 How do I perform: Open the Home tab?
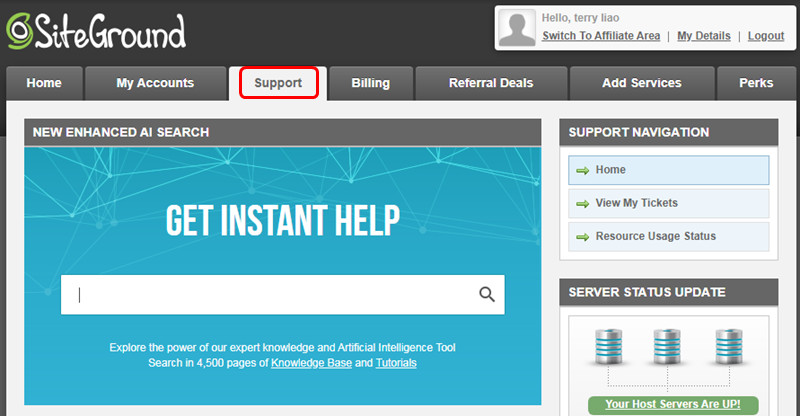click(x=44, y=83)
